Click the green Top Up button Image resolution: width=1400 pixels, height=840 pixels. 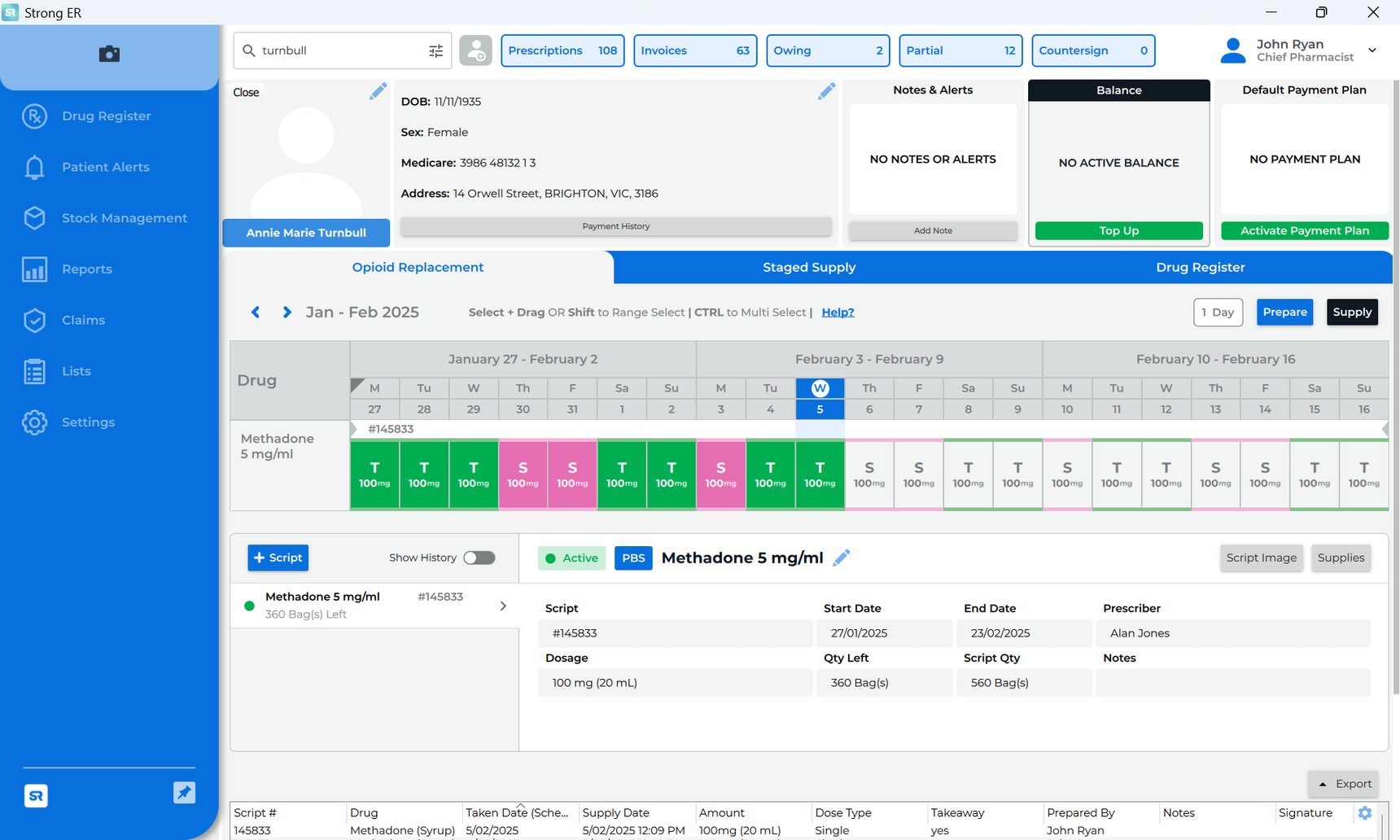[1118, 231]
